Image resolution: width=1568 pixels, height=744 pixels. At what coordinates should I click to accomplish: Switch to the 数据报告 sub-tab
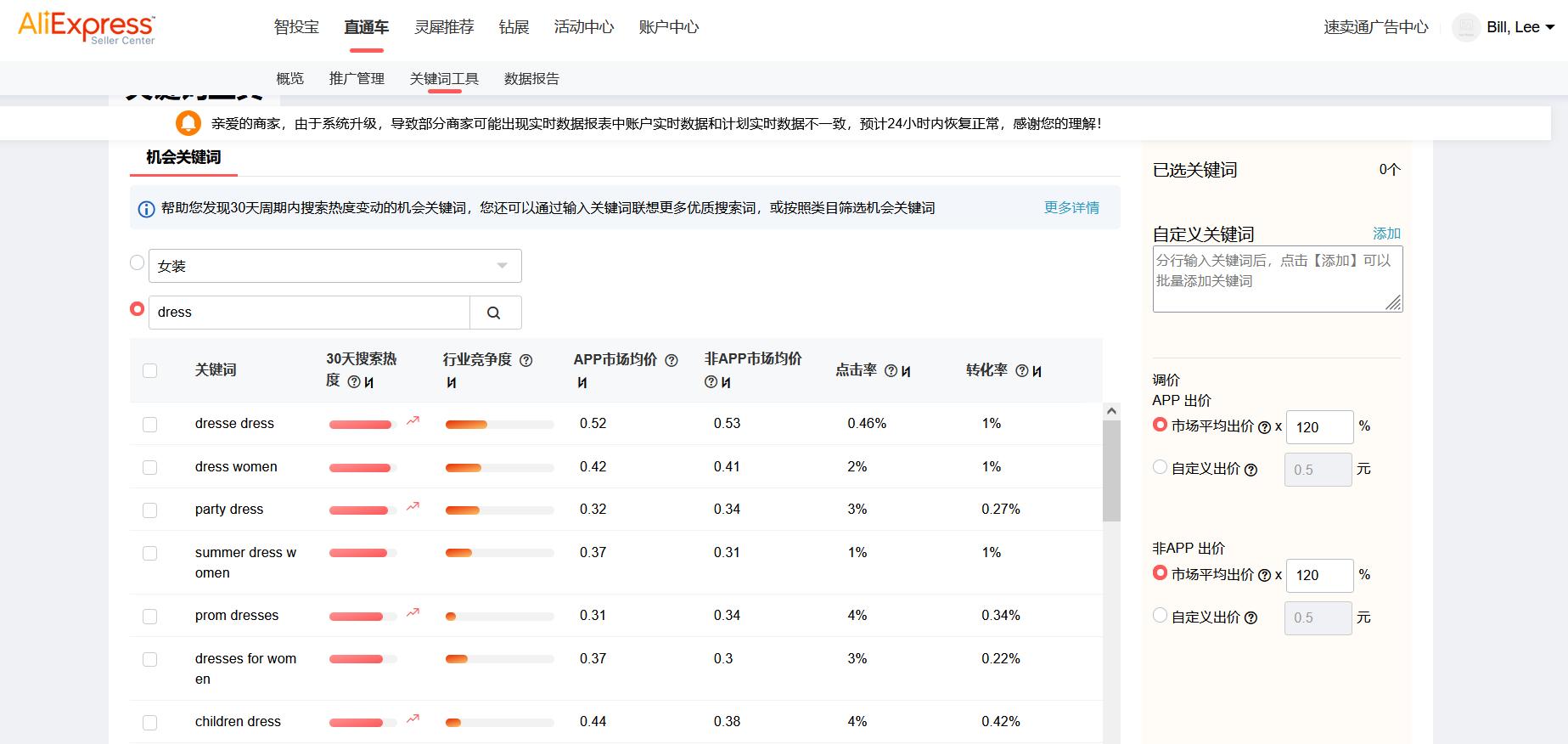(531, 79)
